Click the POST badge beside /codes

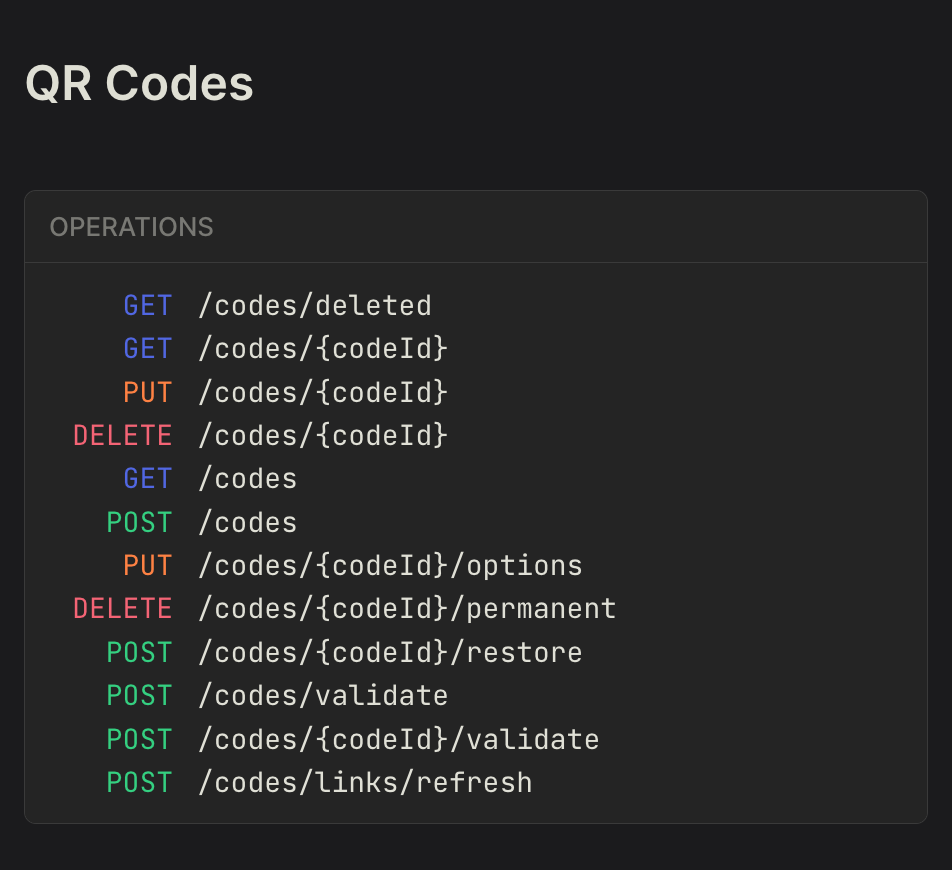[x=139, y=522]
